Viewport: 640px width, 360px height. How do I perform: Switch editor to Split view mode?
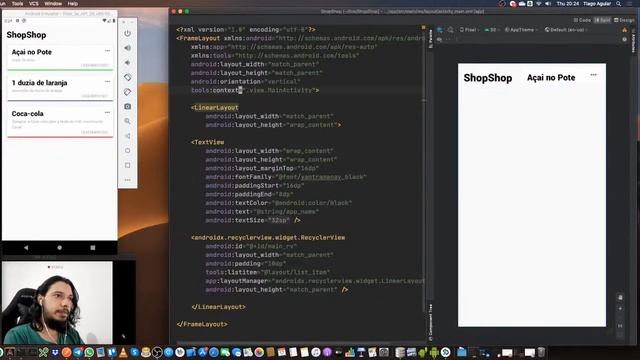tap(602, 20)
